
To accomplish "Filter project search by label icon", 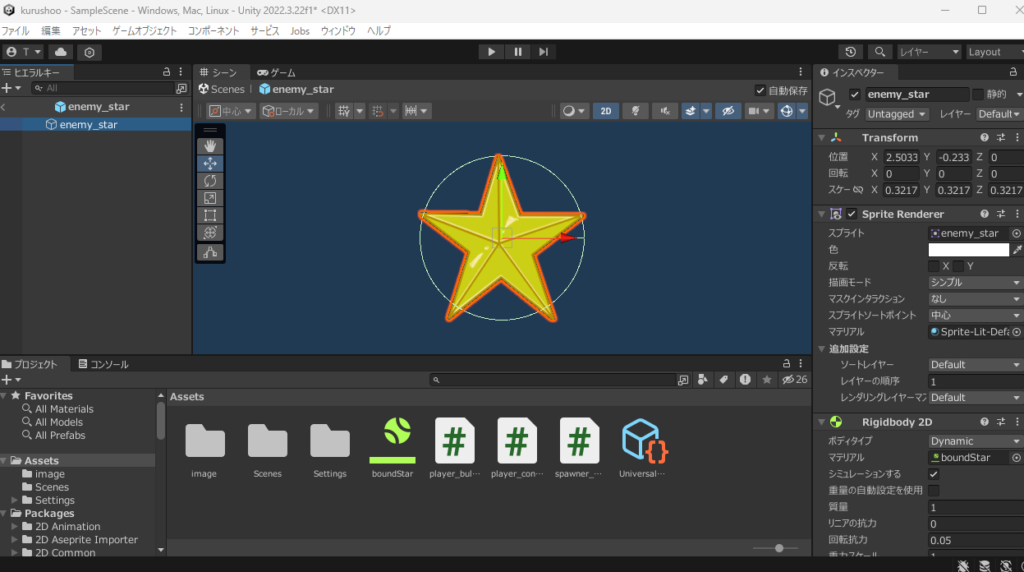I will pyautogui.click(x=724, y=379).
